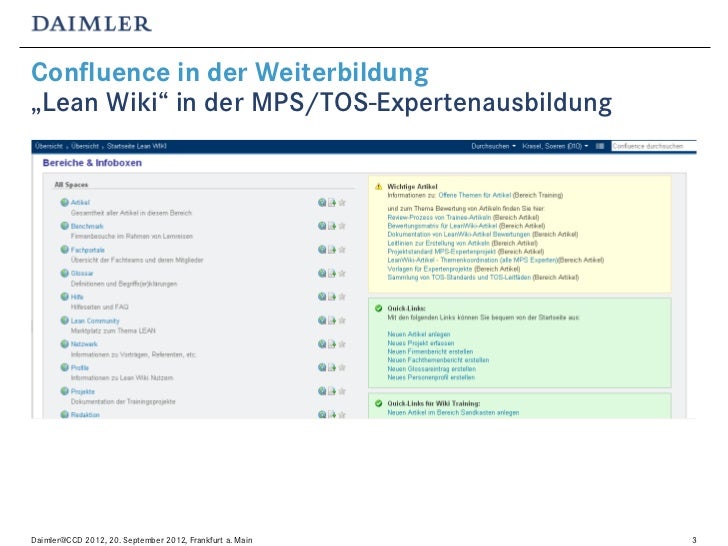Click add-page icon in the Projekte row
This screenshot has width=728, height=546.
pyautogui.click(x=332, y=391)
